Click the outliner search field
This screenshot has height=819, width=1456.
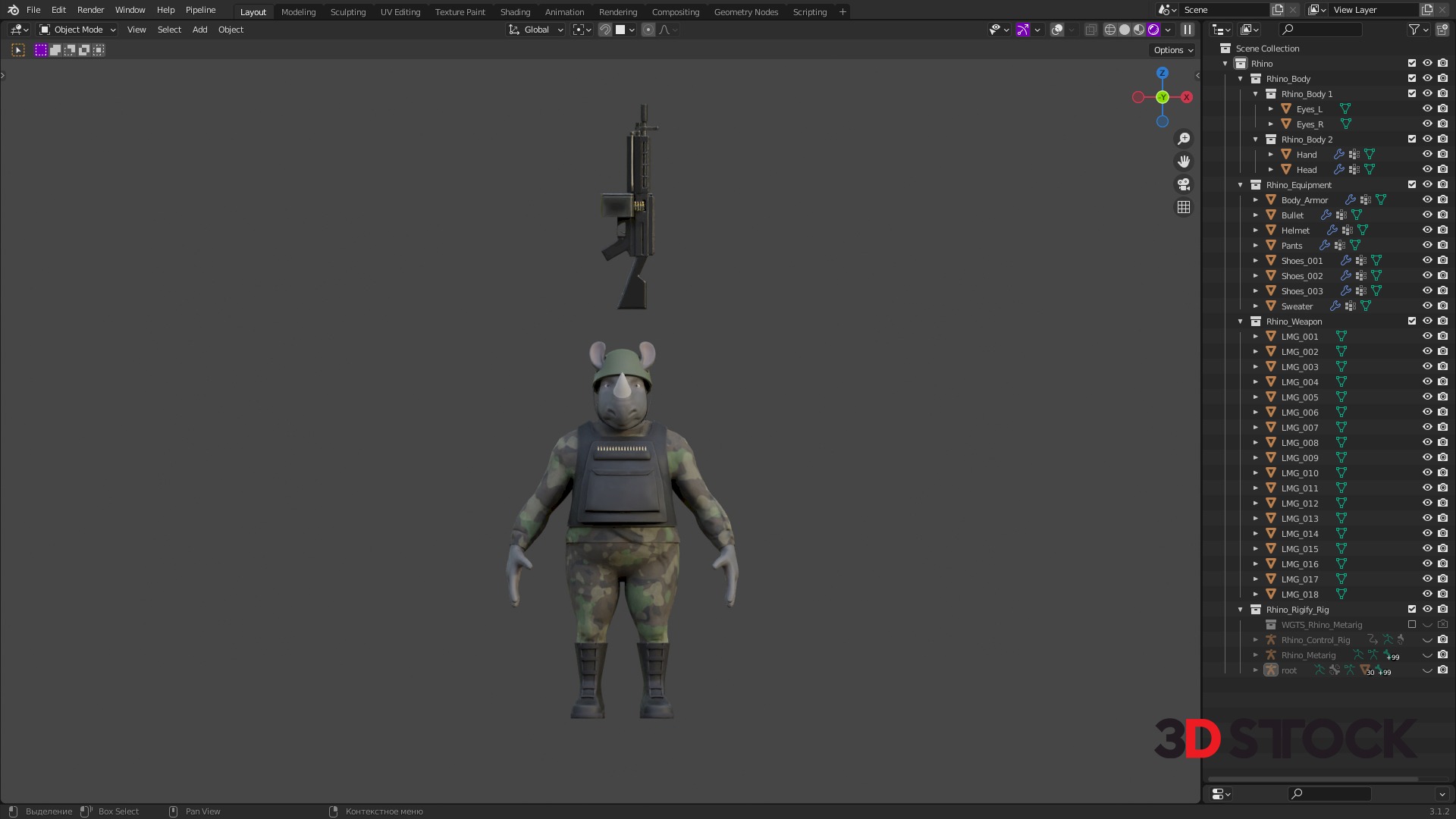click(x=1320, y=30)
